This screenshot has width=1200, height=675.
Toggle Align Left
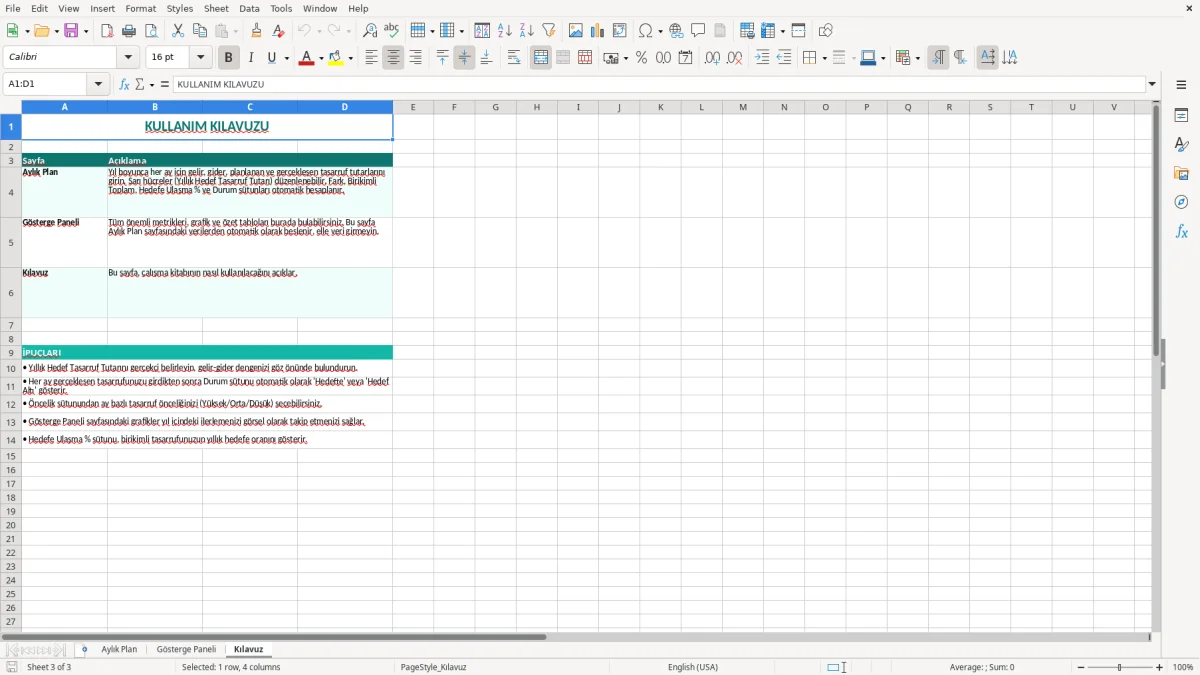tap(372, 58)
